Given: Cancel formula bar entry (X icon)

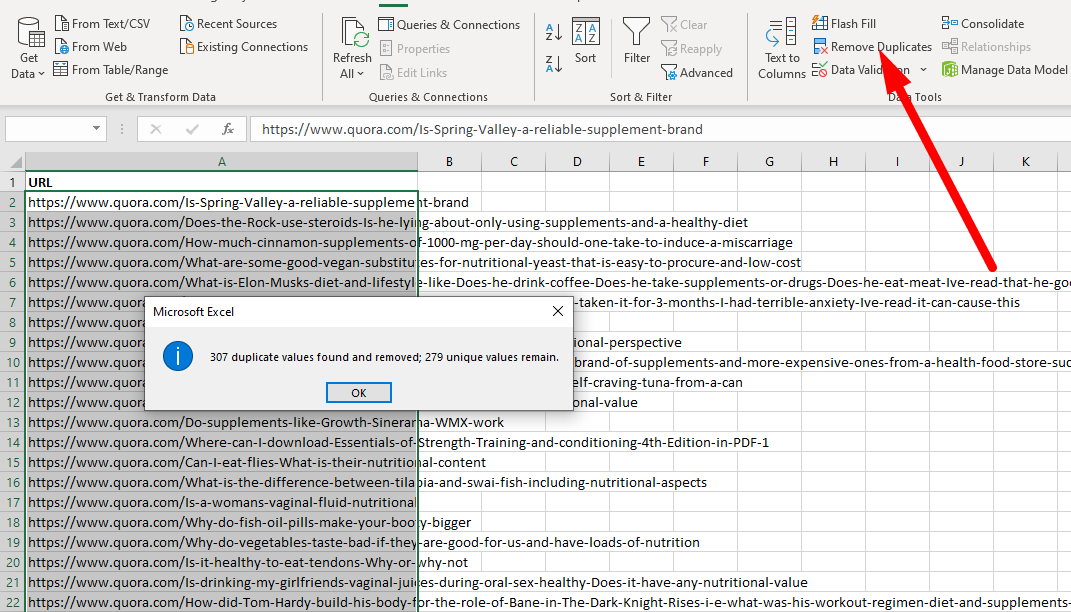Looking at the screenshot, I should (156, 129).
